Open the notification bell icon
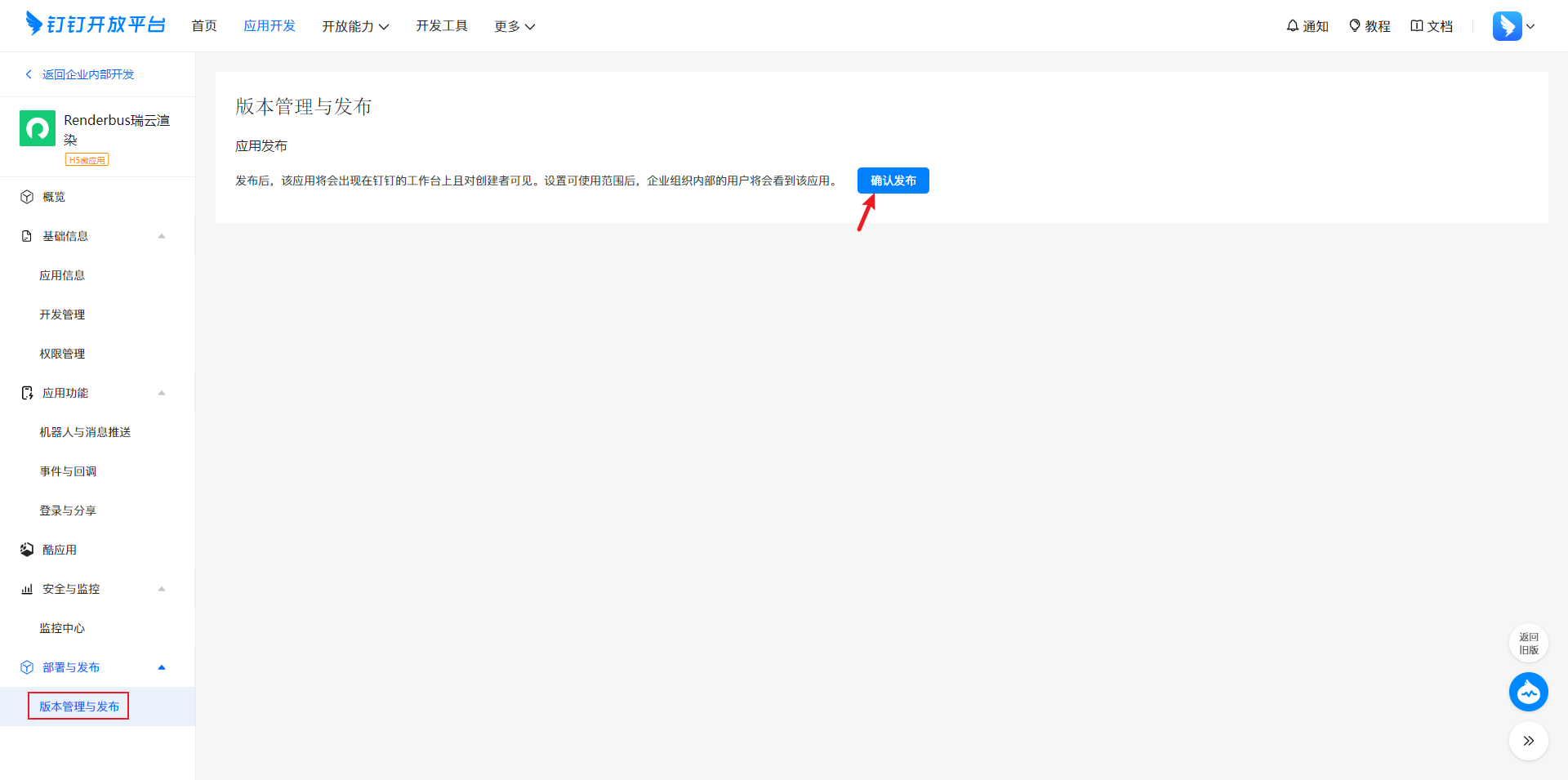The image size is (1568, 780). [1293, 26]
